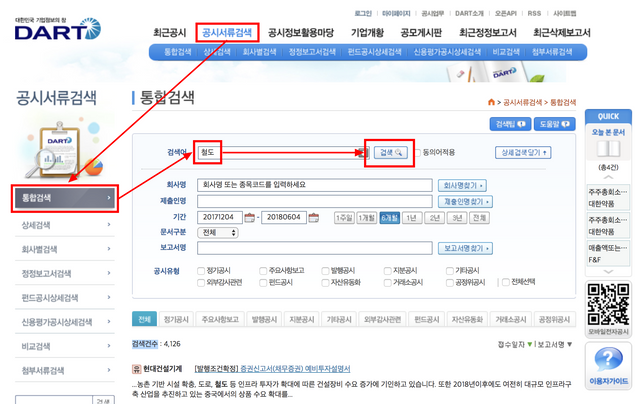
Task: Switch to the 정기공시 results tab
Action: [176, 320]
